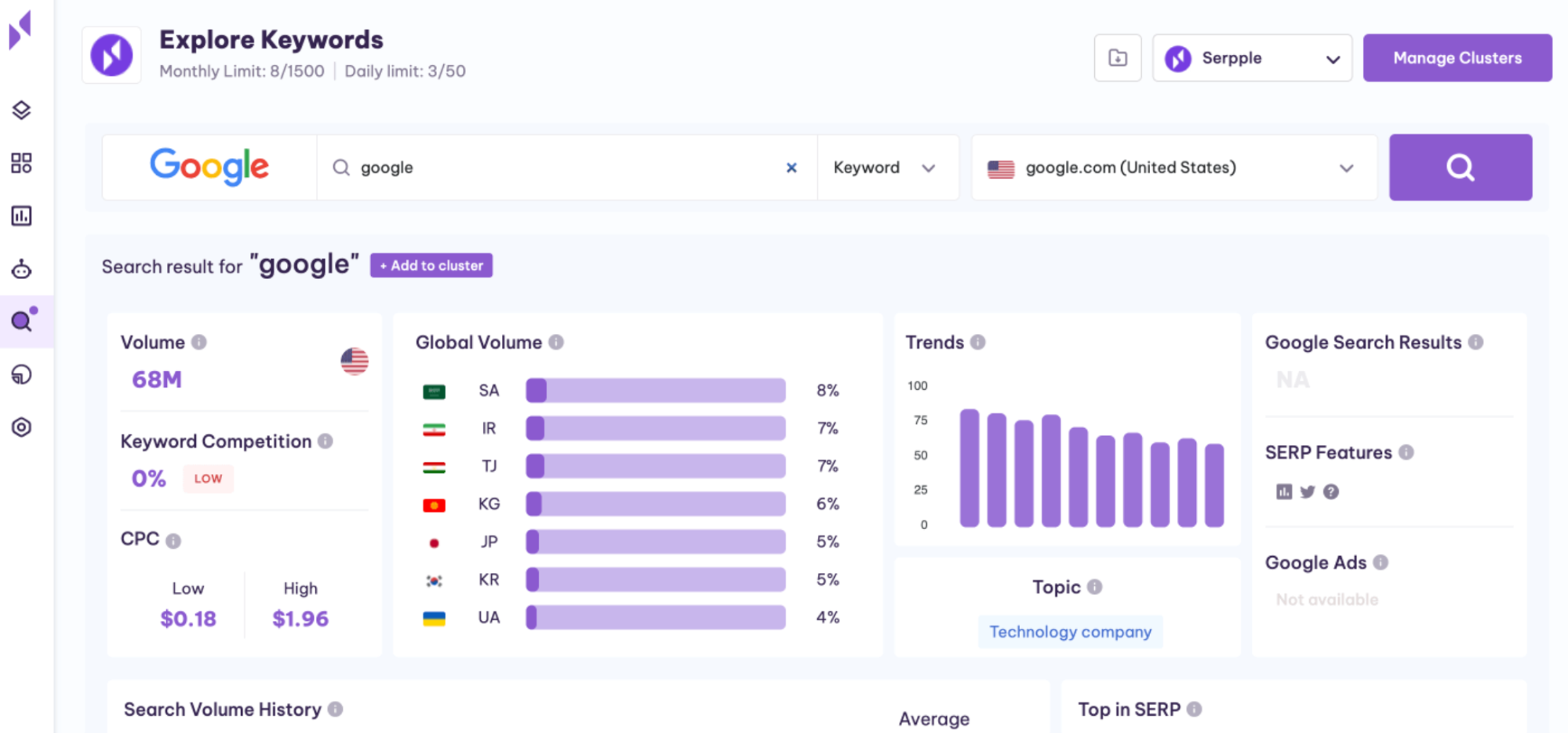
Task: Click the UA global volume bar
Action: click(656, 618)
